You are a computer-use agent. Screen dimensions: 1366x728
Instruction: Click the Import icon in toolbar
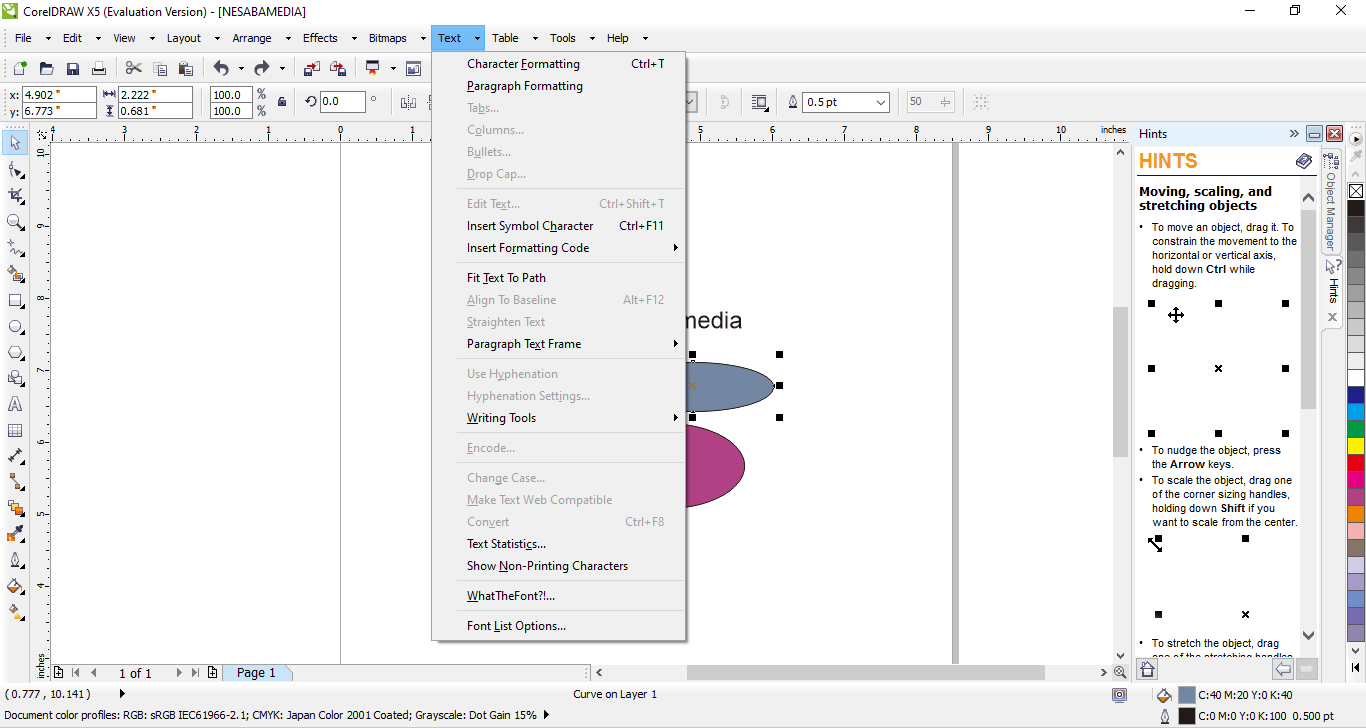311,69
